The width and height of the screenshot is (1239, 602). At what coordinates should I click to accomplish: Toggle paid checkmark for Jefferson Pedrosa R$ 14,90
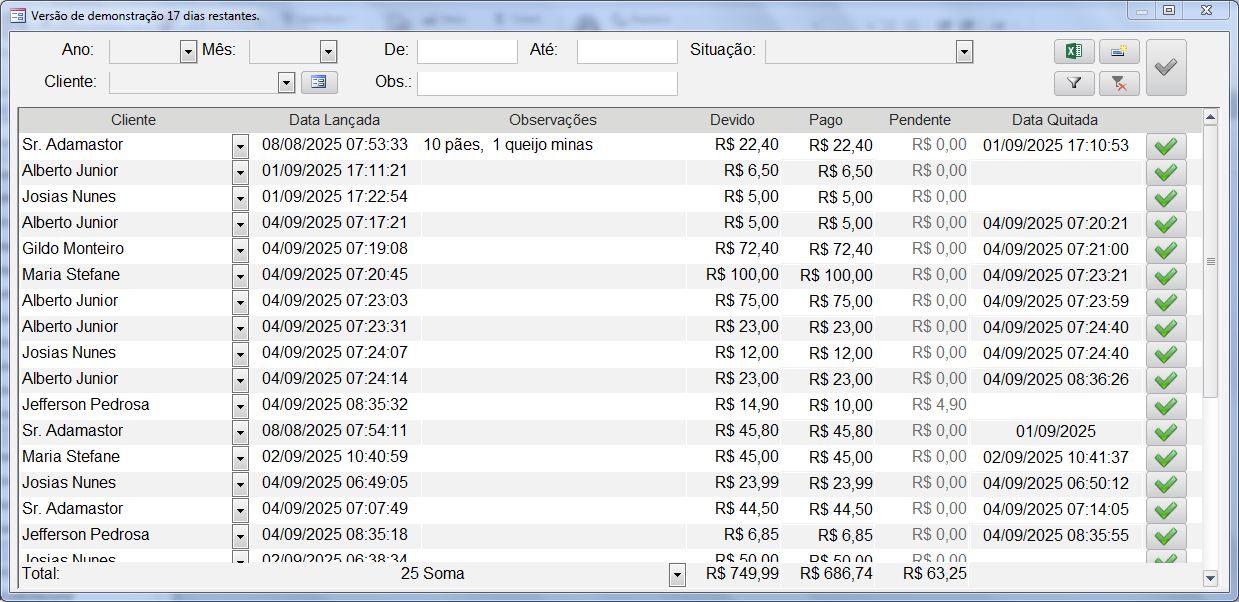click(1165, 406)
